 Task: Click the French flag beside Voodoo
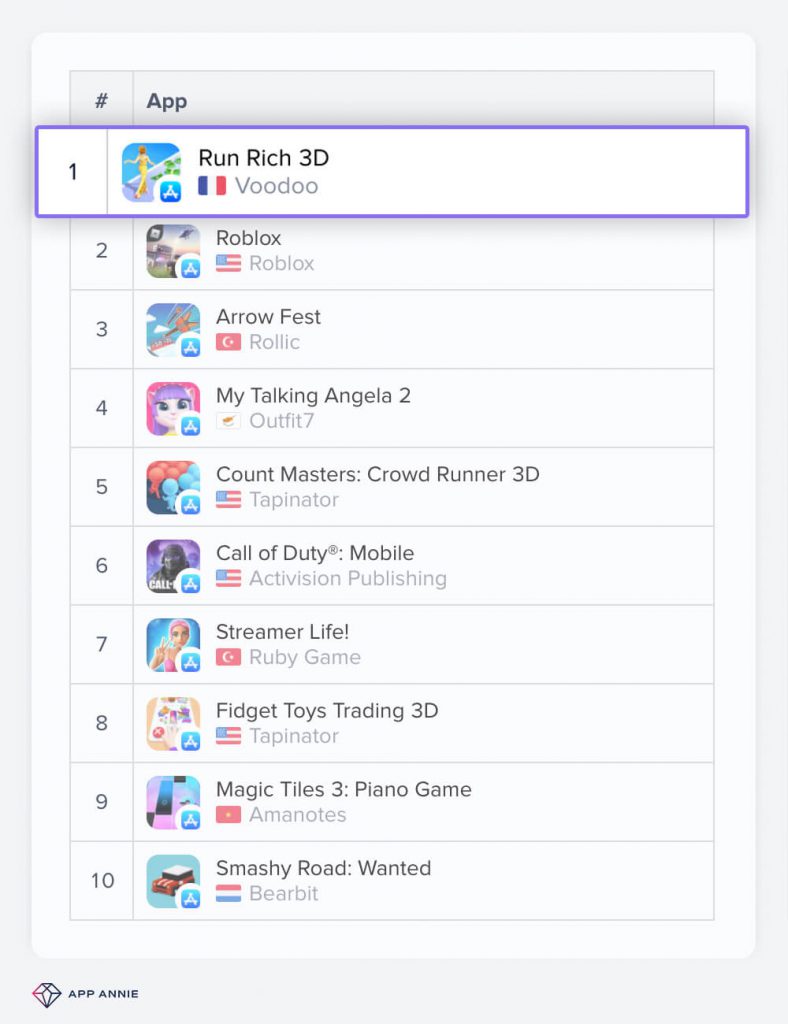tap(211, 186)
